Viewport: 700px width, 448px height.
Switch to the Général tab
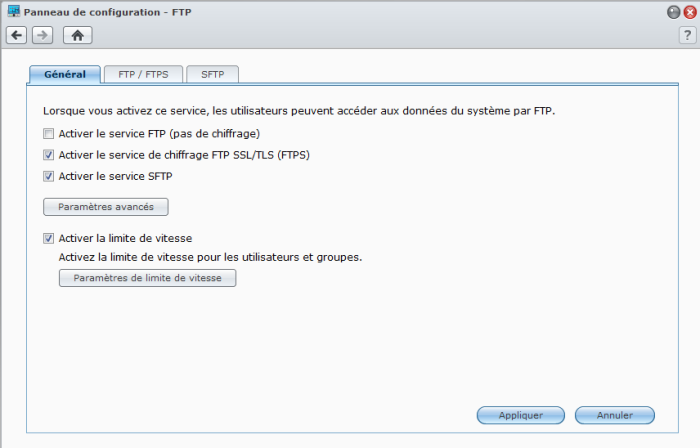click(x=65, y=74)
